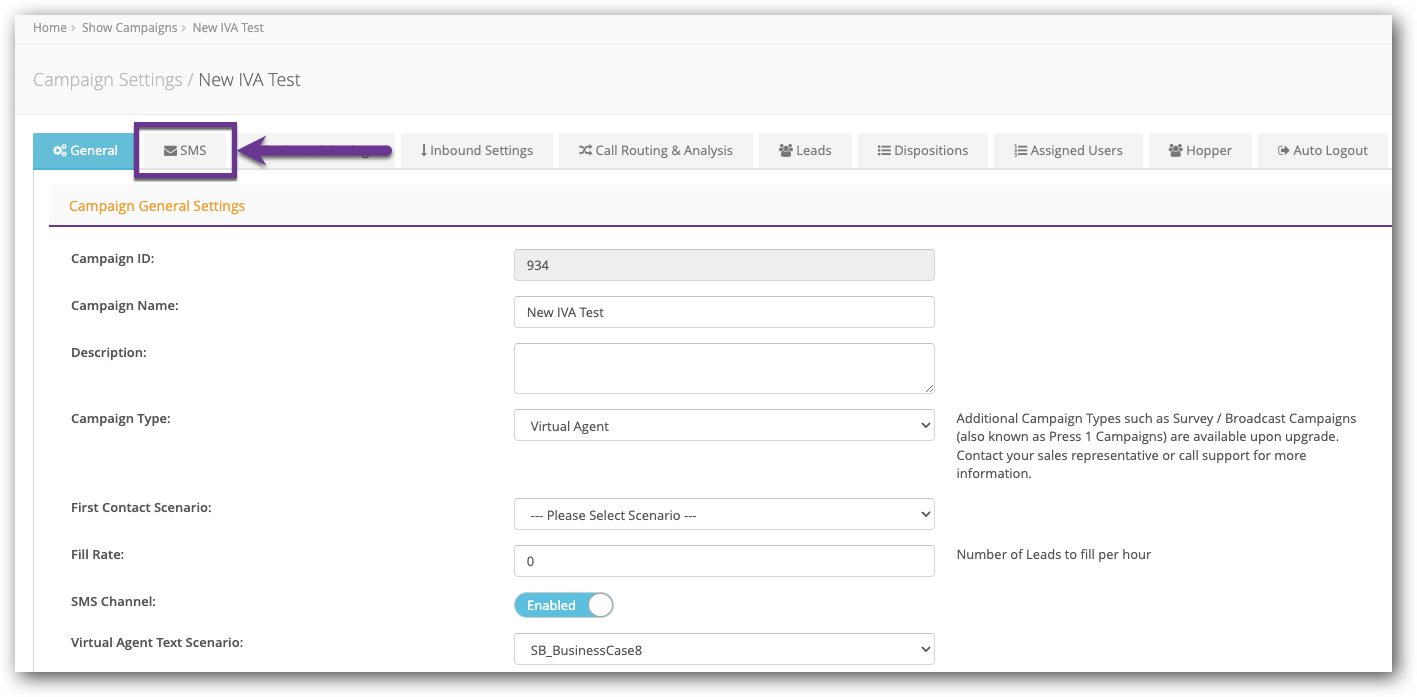Click the people icon on Leads tab
1417x697 pixels.
coord(785,151)
